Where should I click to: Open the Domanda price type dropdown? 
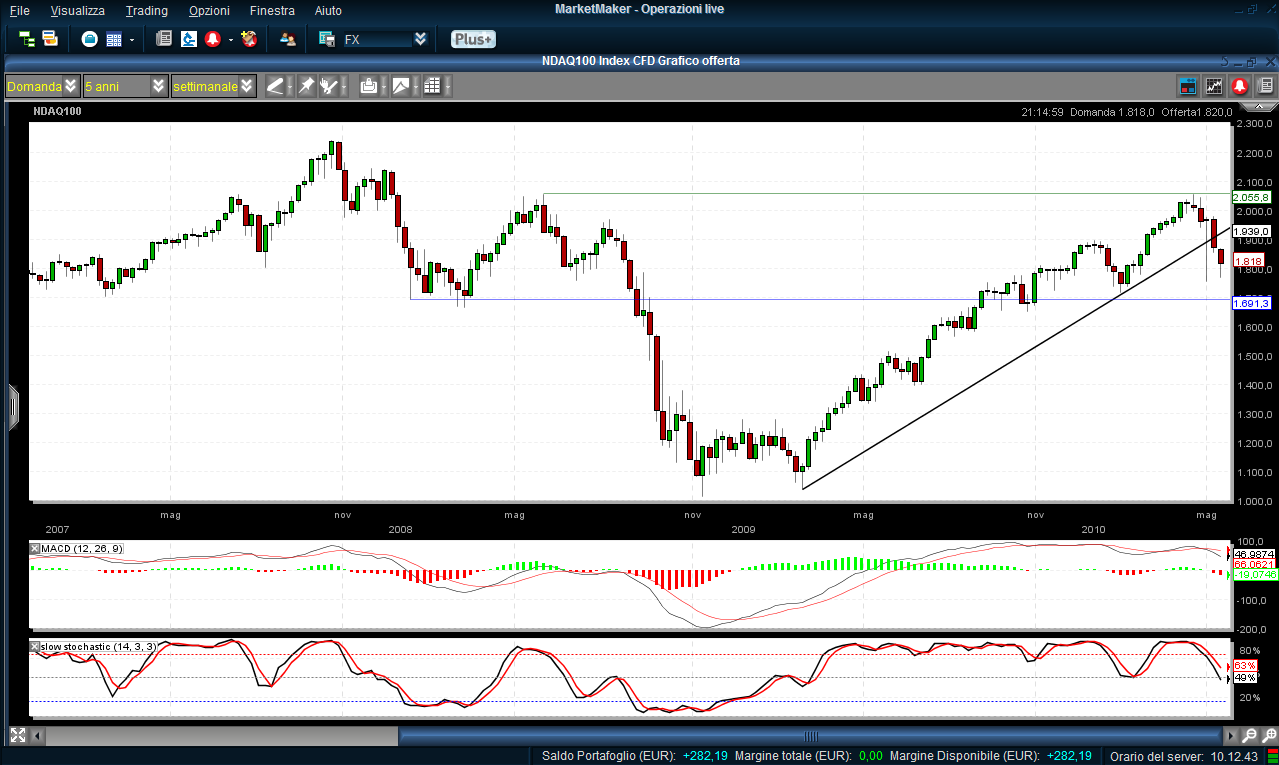coord(70,86)
